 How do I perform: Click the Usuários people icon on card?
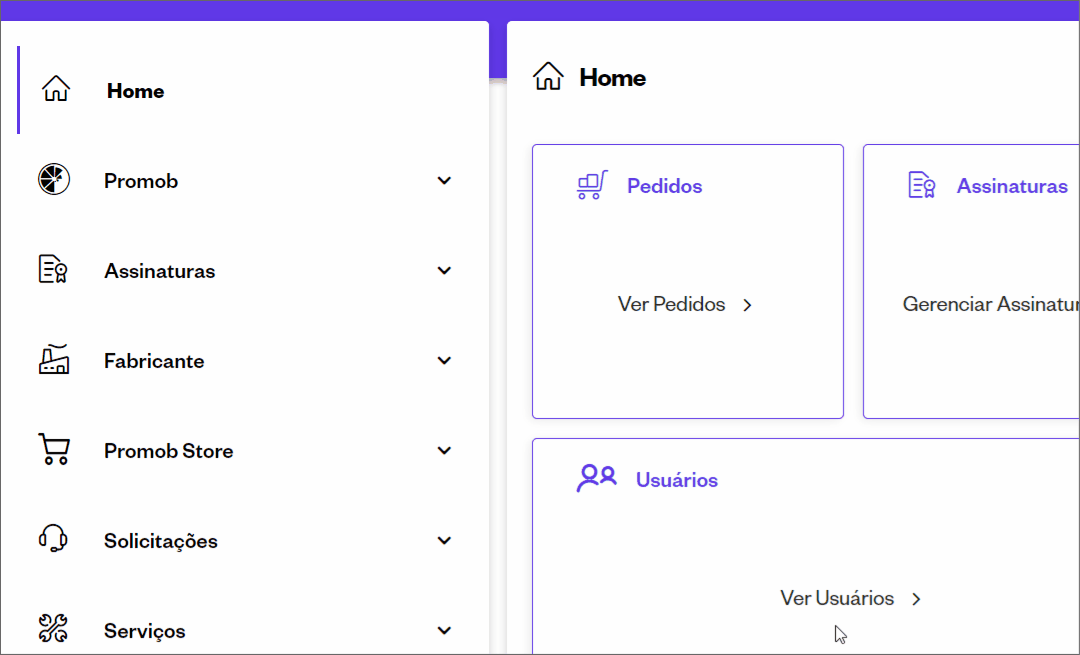(596, 478)
